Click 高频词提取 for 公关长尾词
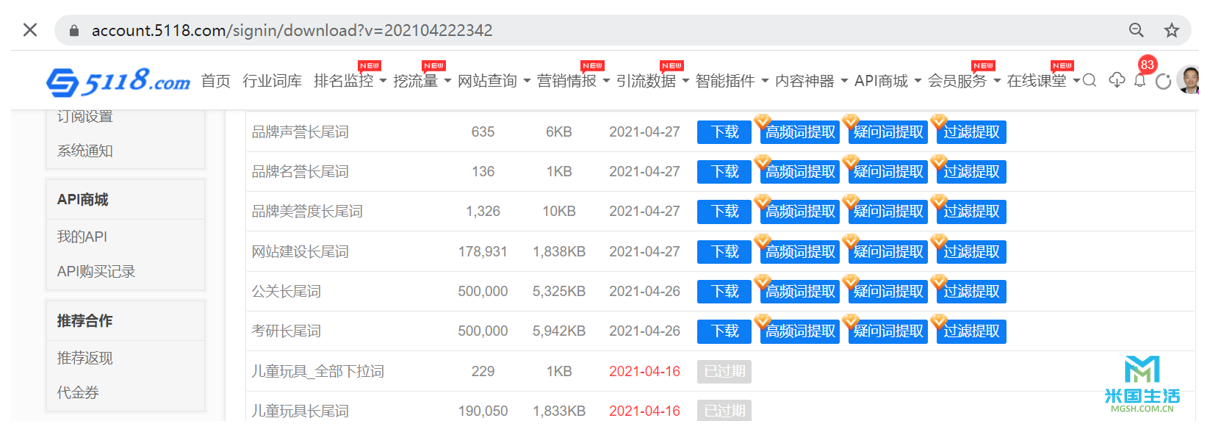Screen dimensions: 1211x439 (800, 292)
